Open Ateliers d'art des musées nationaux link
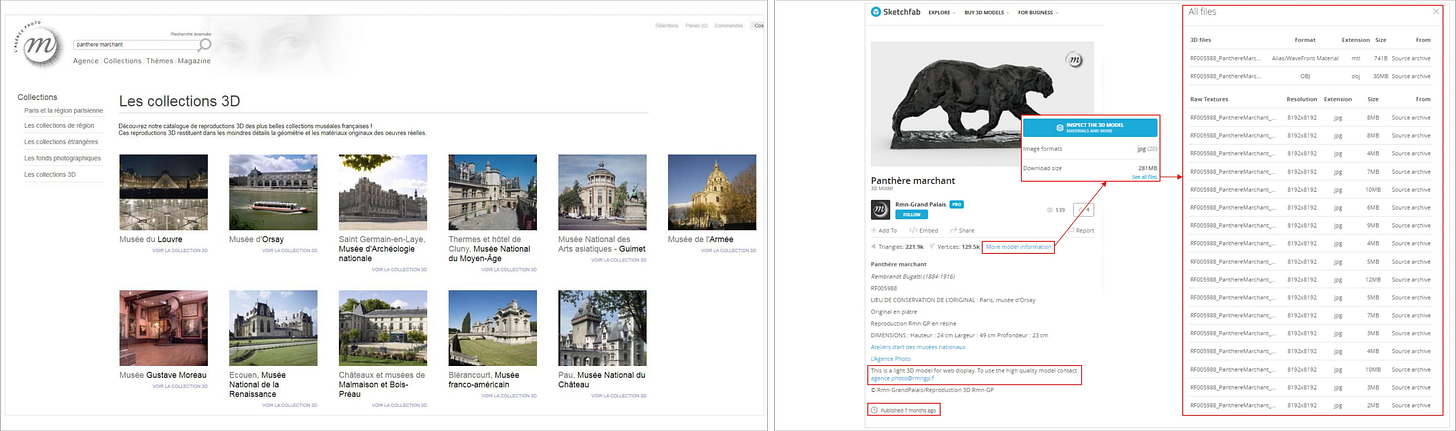The height and width of the screenshot is (431, 1456). click(918, 346)
